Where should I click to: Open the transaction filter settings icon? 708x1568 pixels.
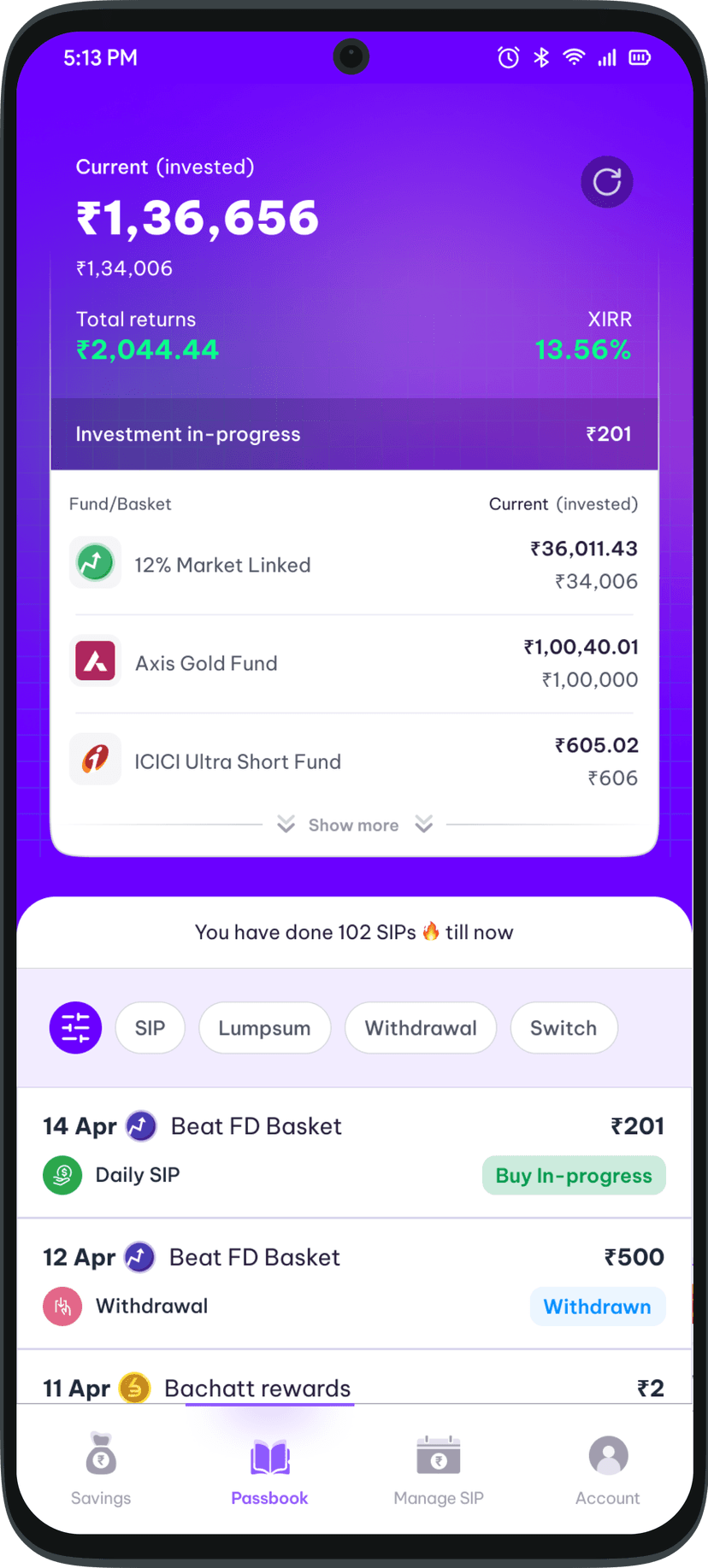(75, 1027)
